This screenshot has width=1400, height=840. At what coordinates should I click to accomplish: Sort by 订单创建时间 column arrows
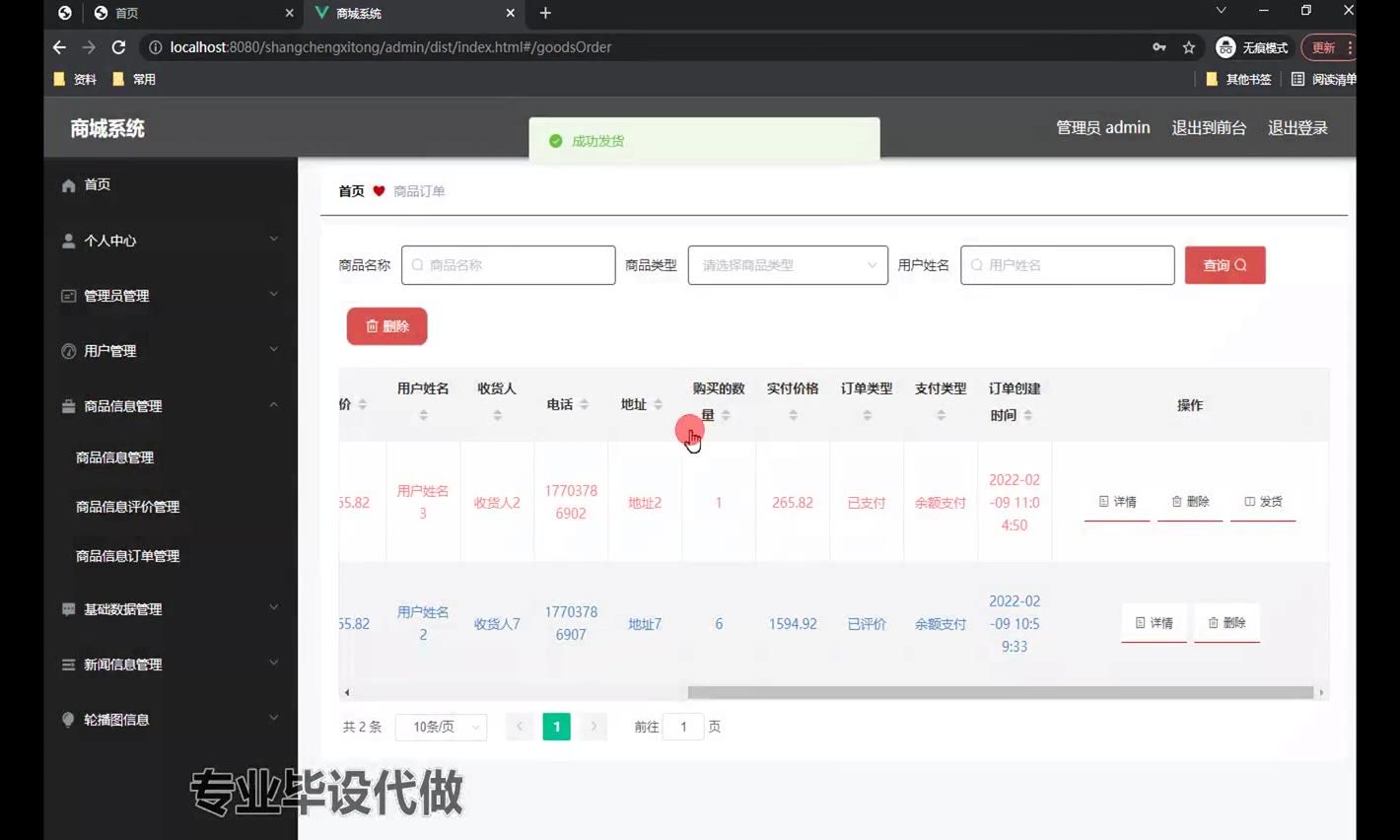pos(1027,415)
